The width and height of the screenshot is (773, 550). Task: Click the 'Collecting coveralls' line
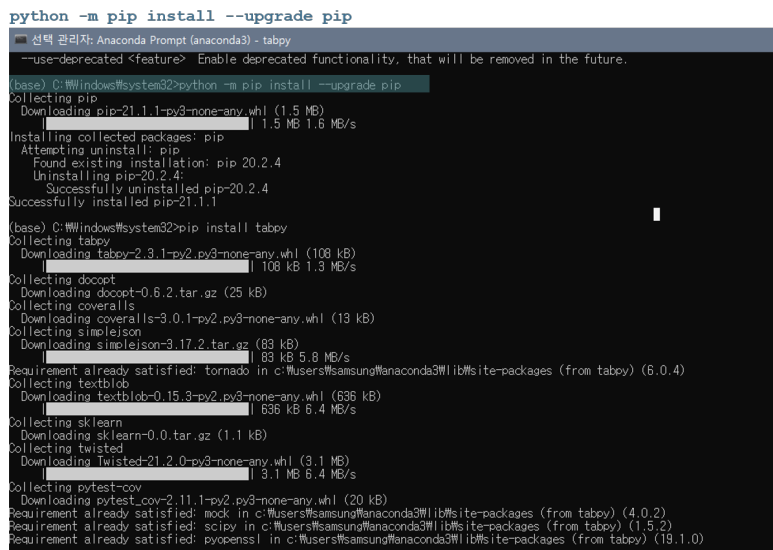72,306
